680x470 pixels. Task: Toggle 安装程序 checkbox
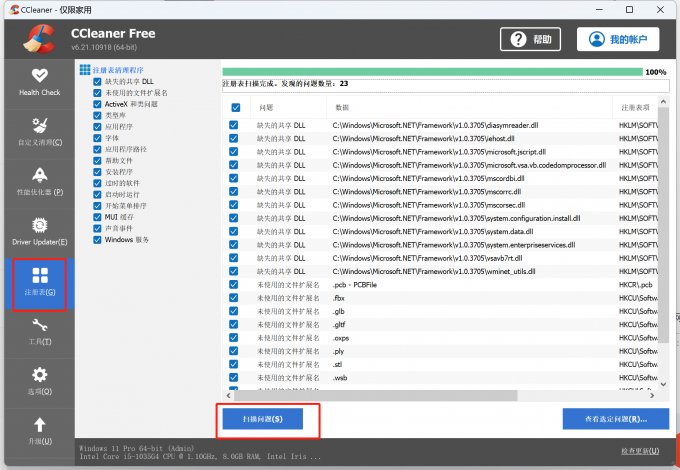tap(97, 172)
